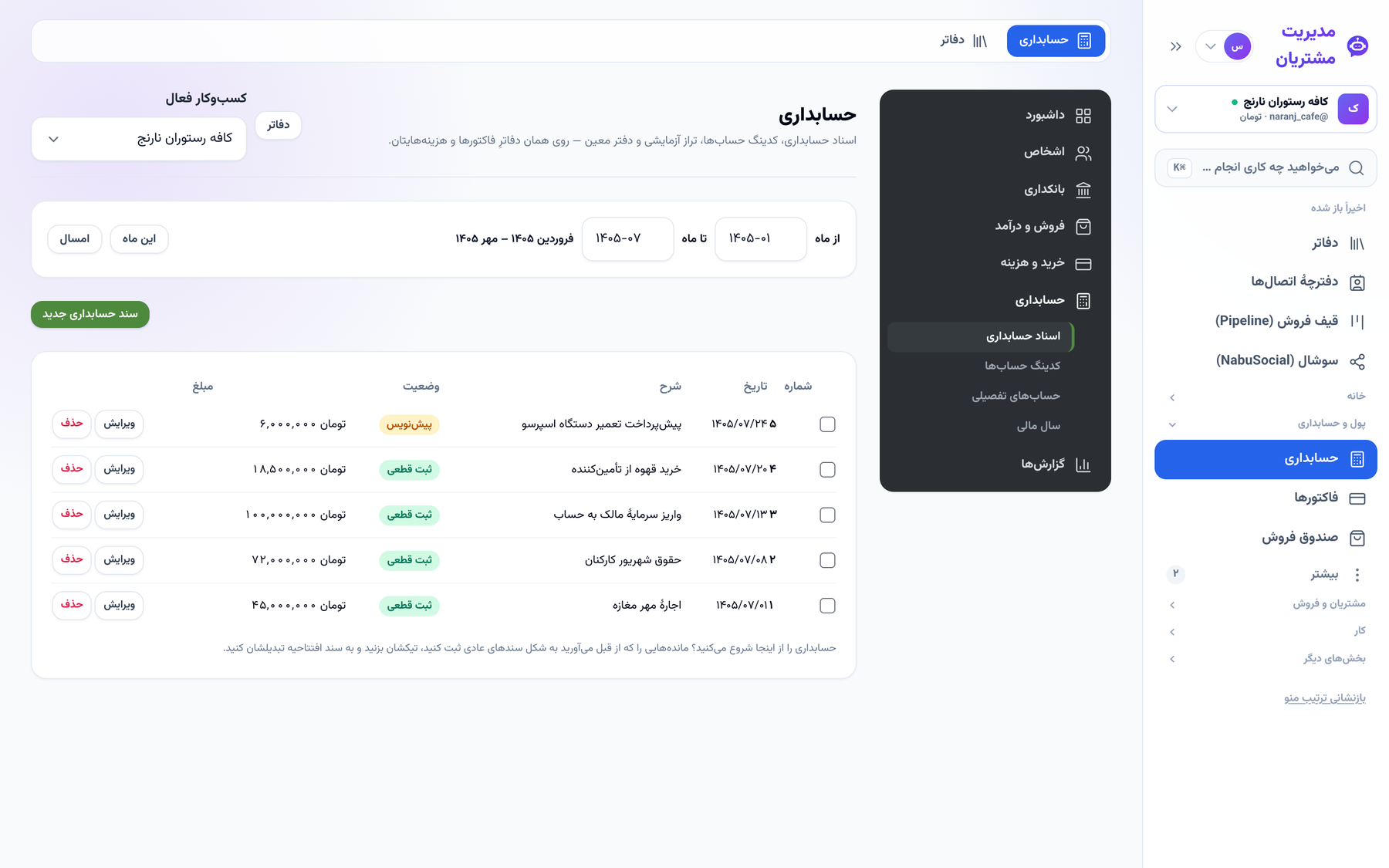Click حذف for واریز سرمایهٔ مالک row

(x=72, y=515)
